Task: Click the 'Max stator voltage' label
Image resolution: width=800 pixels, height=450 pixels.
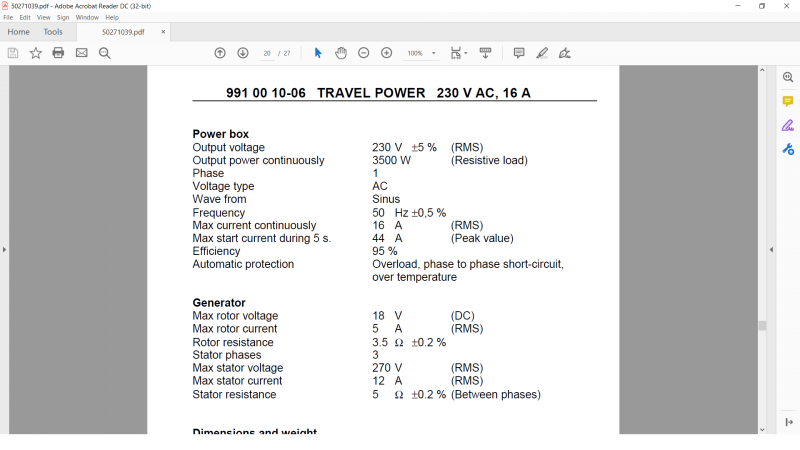Action: point(238,368)
